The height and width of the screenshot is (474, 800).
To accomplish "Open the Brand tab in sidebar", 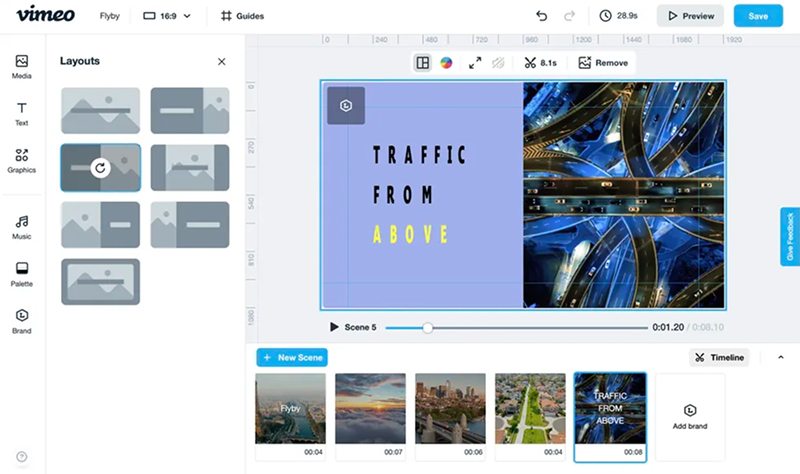I will pyautogui.click(x=21, y=320).
